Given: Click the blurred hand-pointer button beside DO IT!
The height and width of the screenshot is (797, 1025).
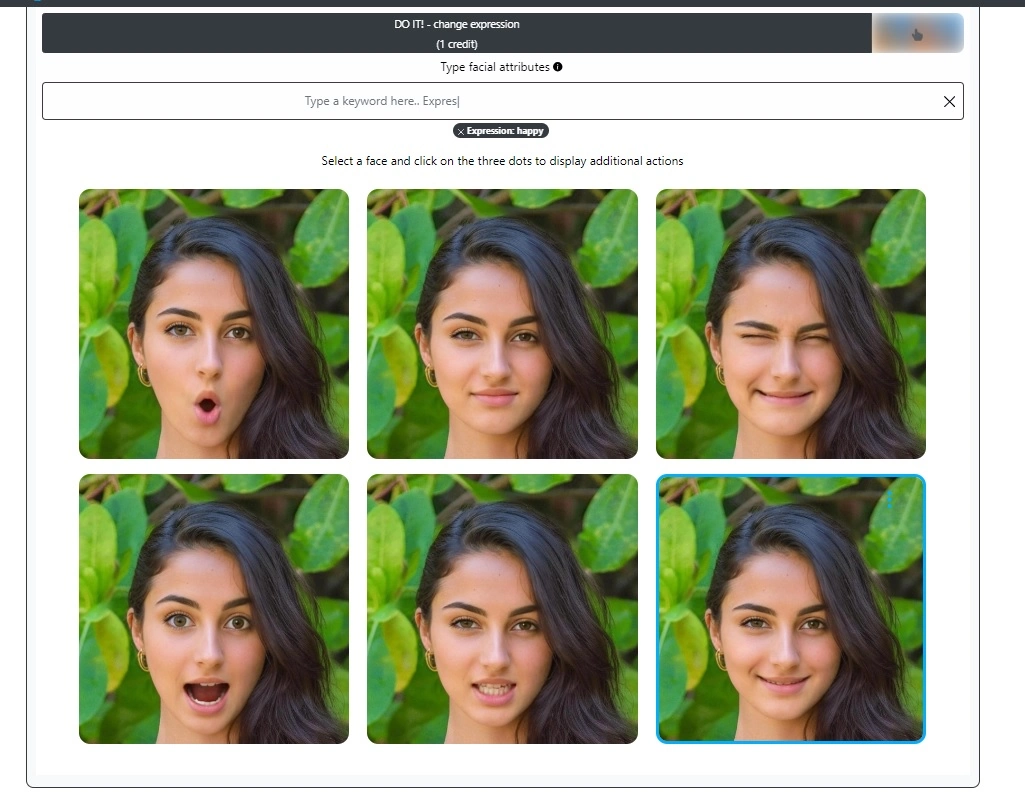Looking at the screenshot, I should click(x=917, y=33).
